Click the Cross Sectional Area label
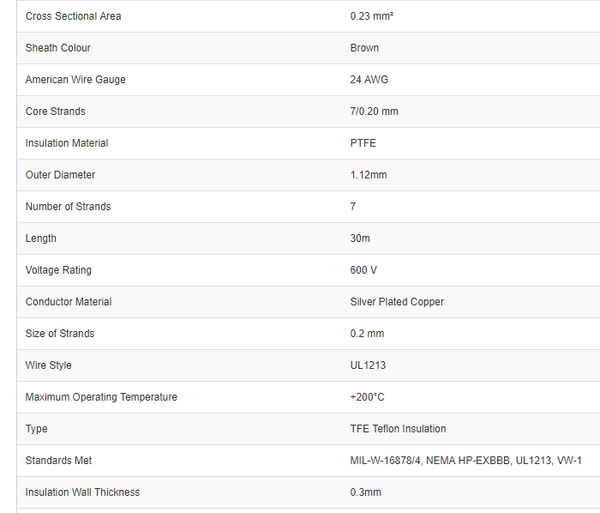The image size is (600, 513). tap(73, 17)
